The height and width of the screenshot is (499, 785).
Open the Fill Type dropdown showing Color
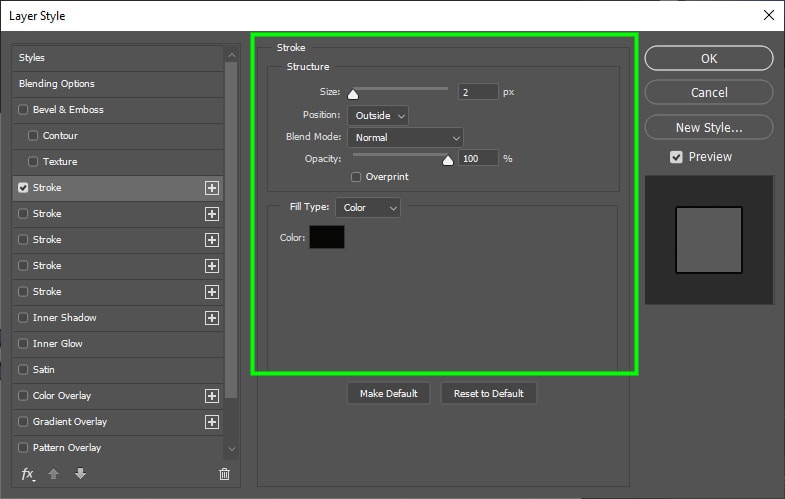(x=368, y=208)
